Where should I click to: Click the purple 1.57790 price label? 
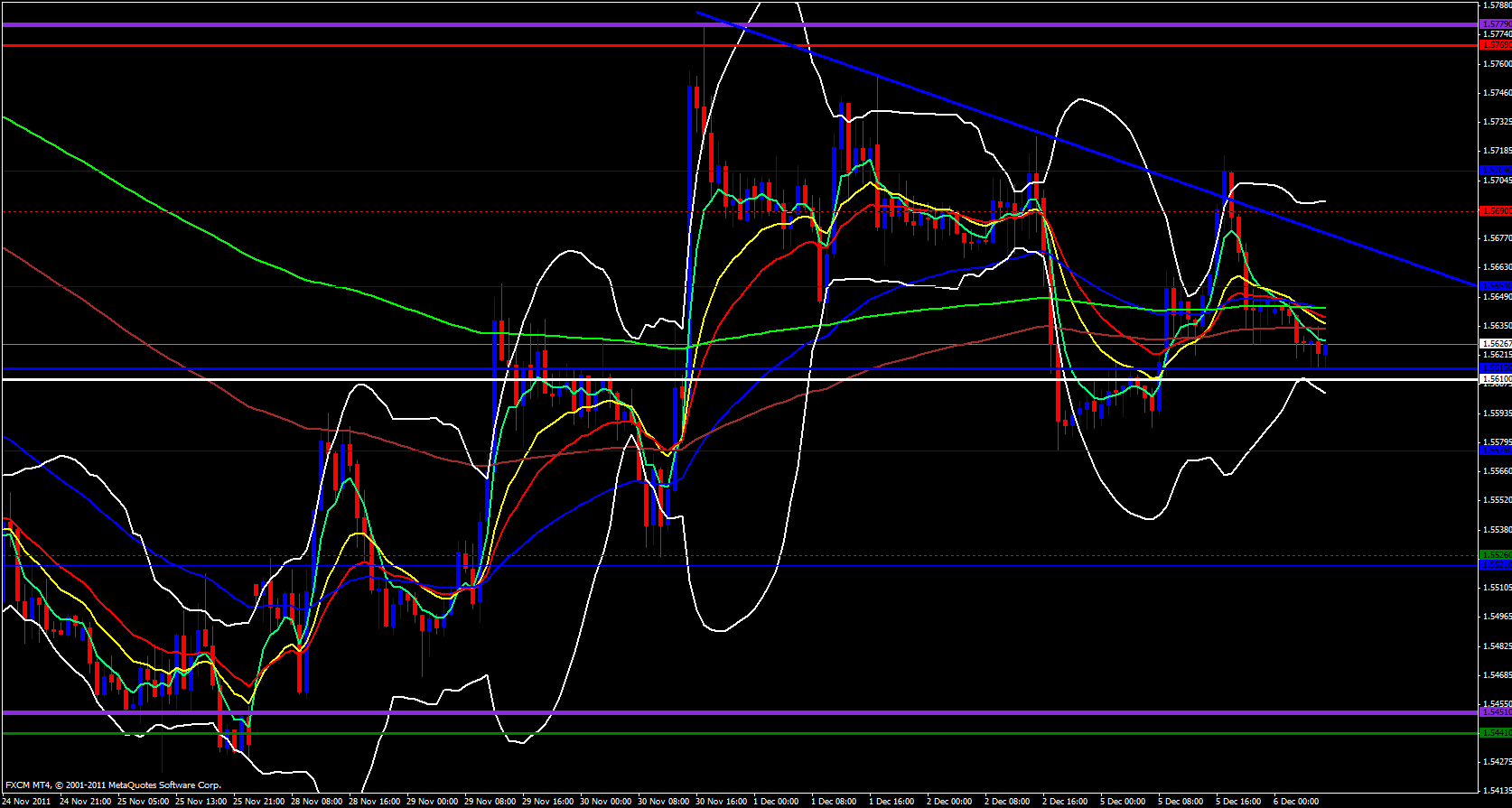coord(1496,24)
